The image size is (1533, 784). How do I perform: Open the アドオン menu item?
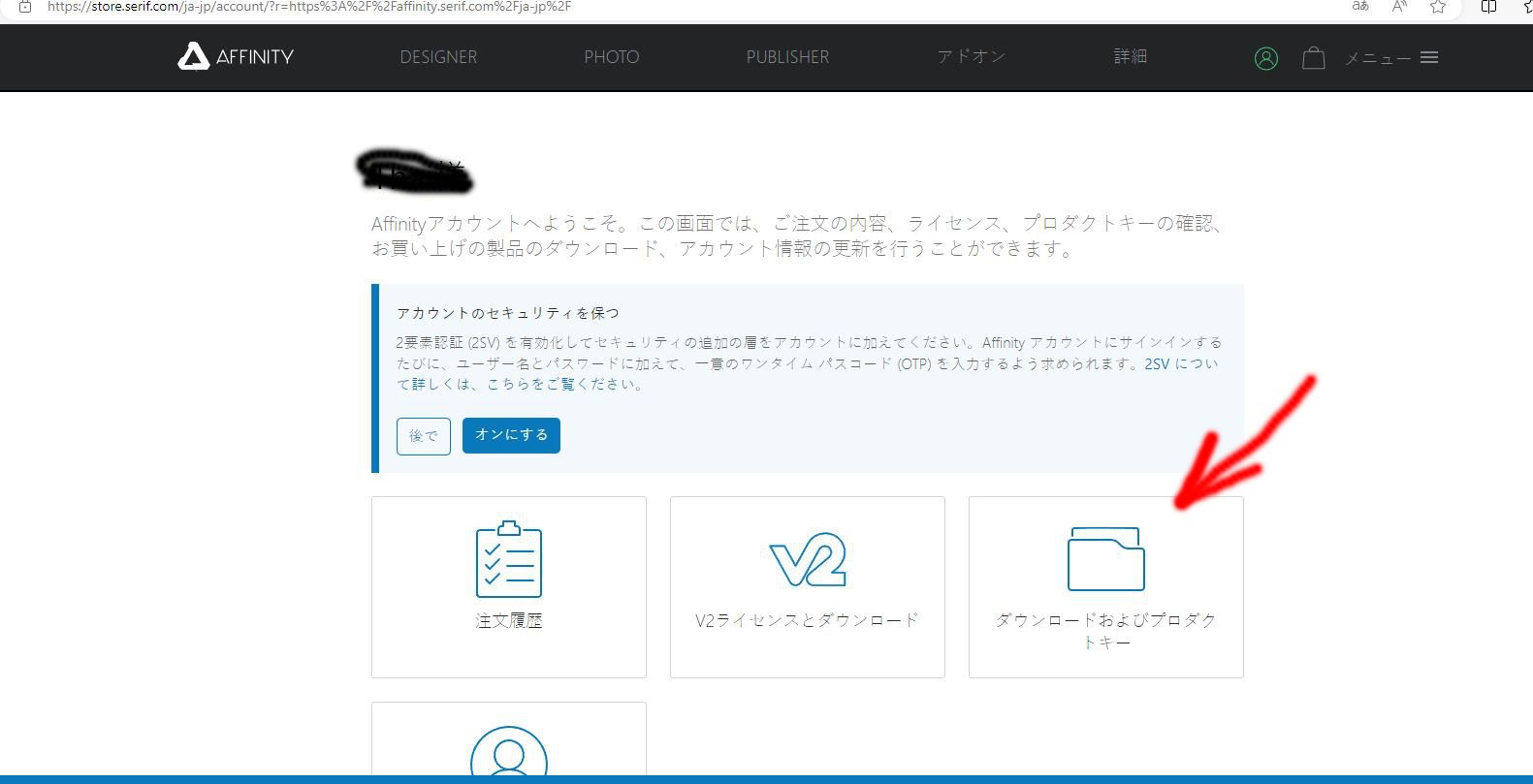(x=971, y=56)
